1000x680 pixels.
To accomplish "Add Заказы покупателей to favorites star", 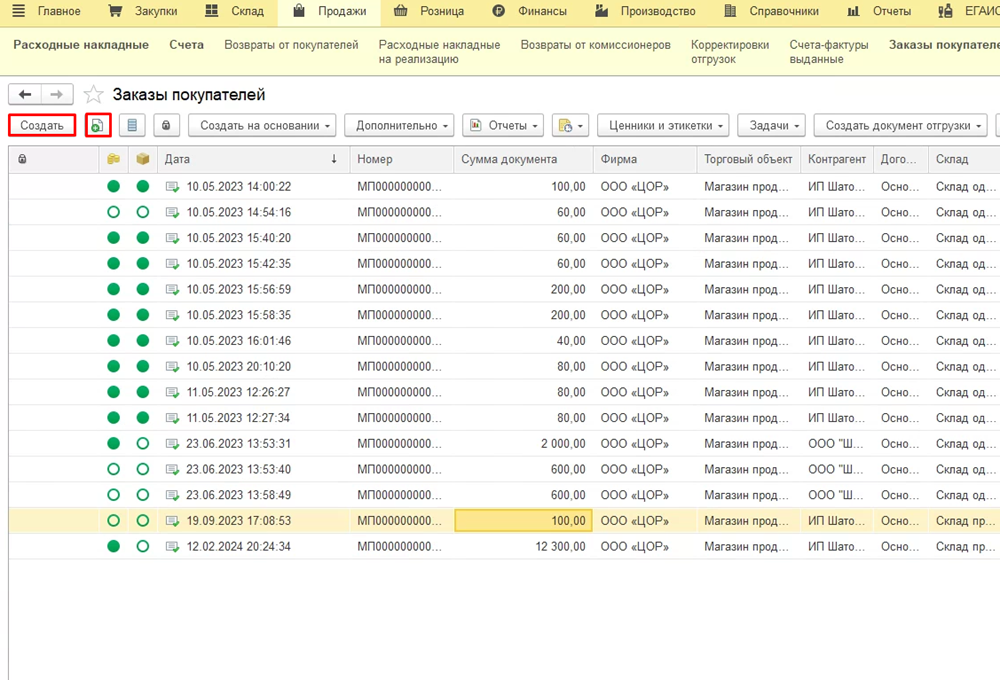I will click(x=94, y=95).
